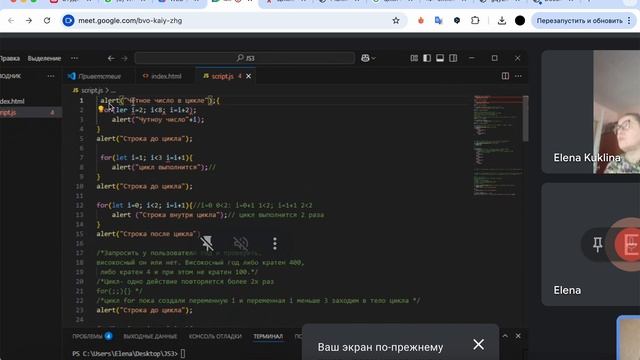Bookmark this page with the star icon

396,20
